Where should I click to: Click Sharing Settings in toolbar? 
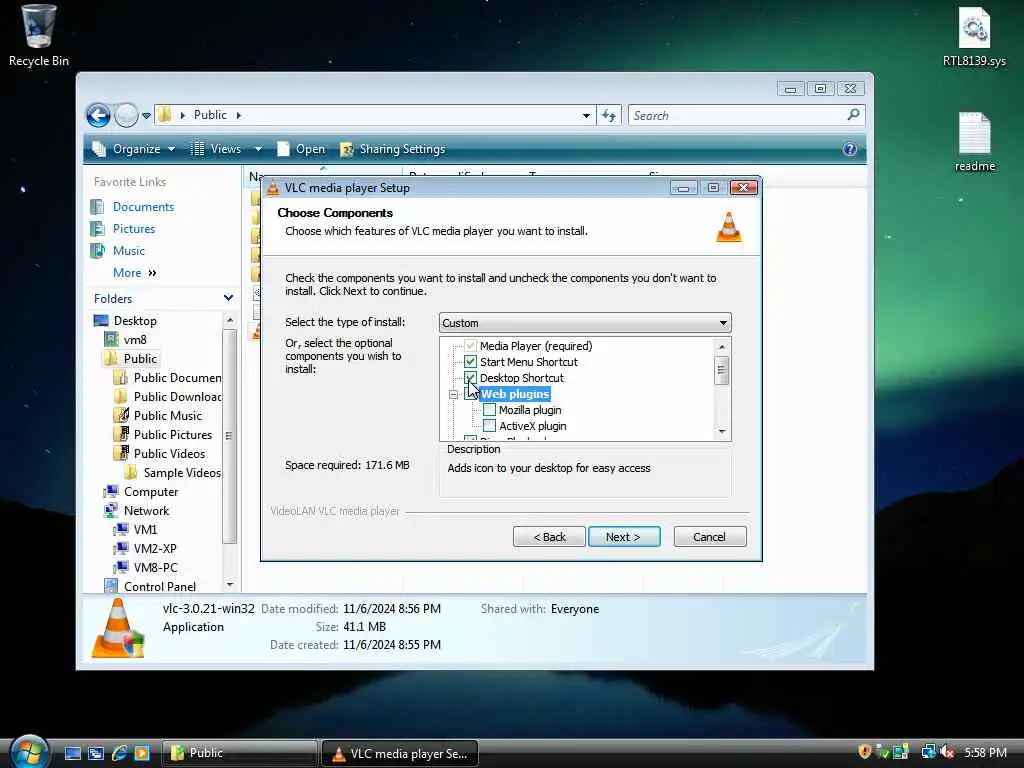point(392,149)
